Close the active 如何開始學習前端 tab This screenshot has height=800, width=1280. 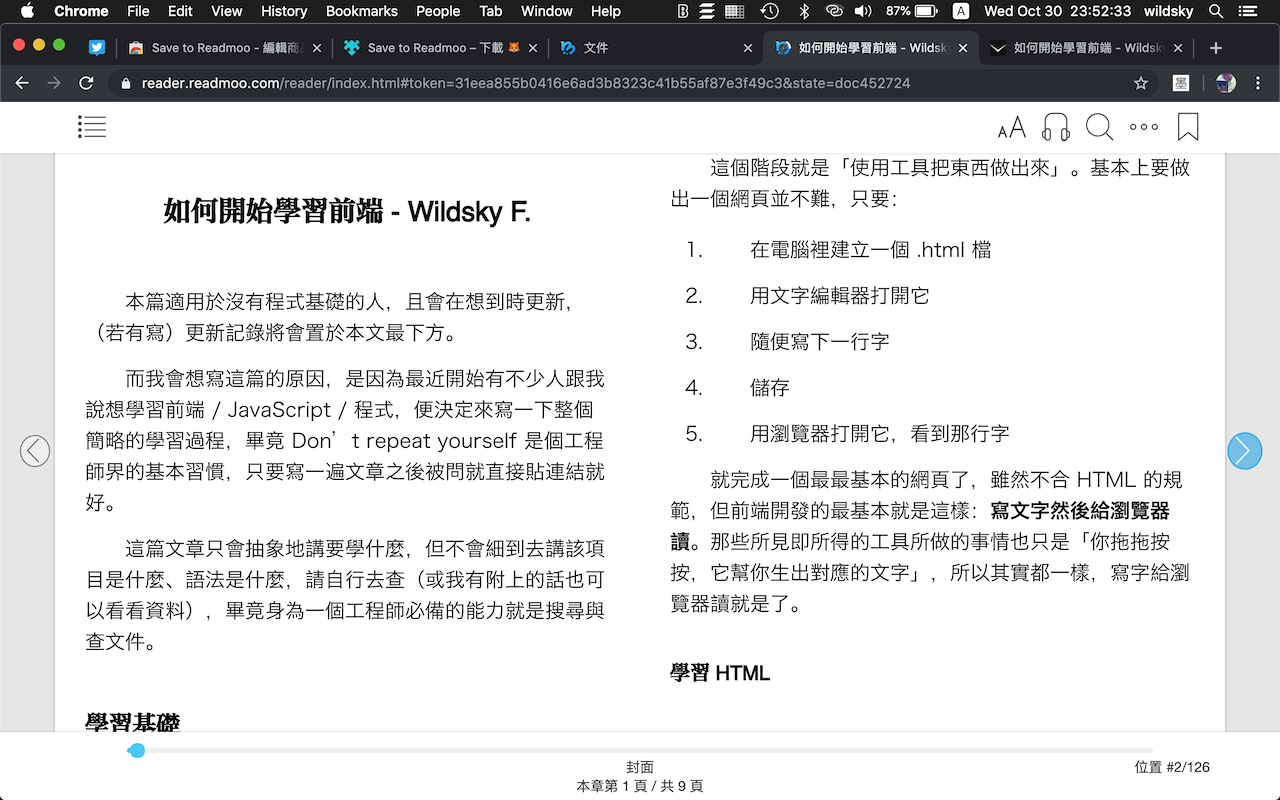pyautogui.click(x=962, y=48)
